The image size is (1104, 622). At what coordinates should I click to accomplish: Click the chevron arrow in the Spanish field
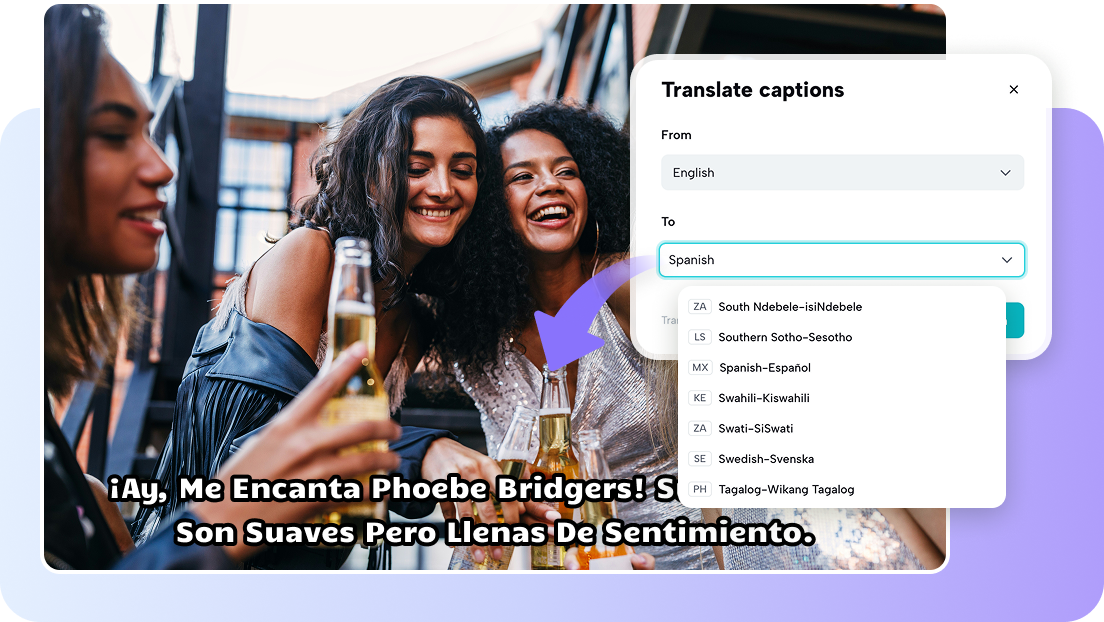tap(1007, 260)
